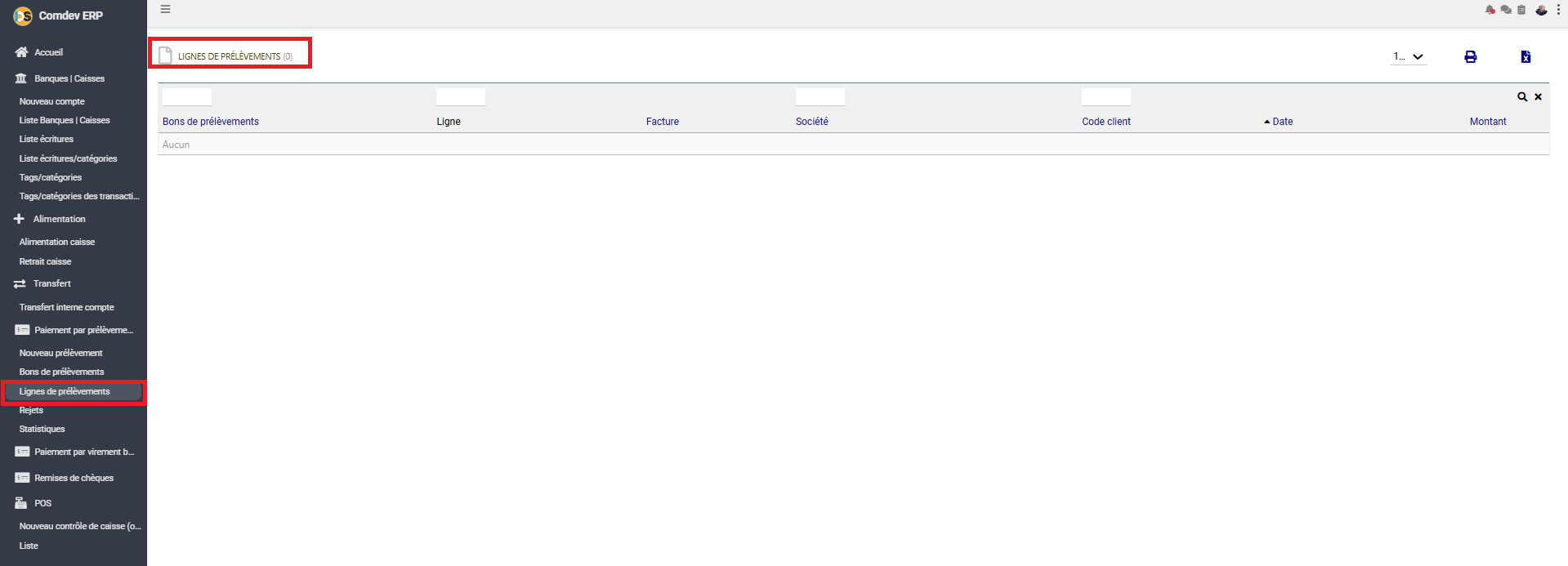The image size is (1568, 566).
Task: Toggle the hamburger menu icon
Action: tap(165, 10)
